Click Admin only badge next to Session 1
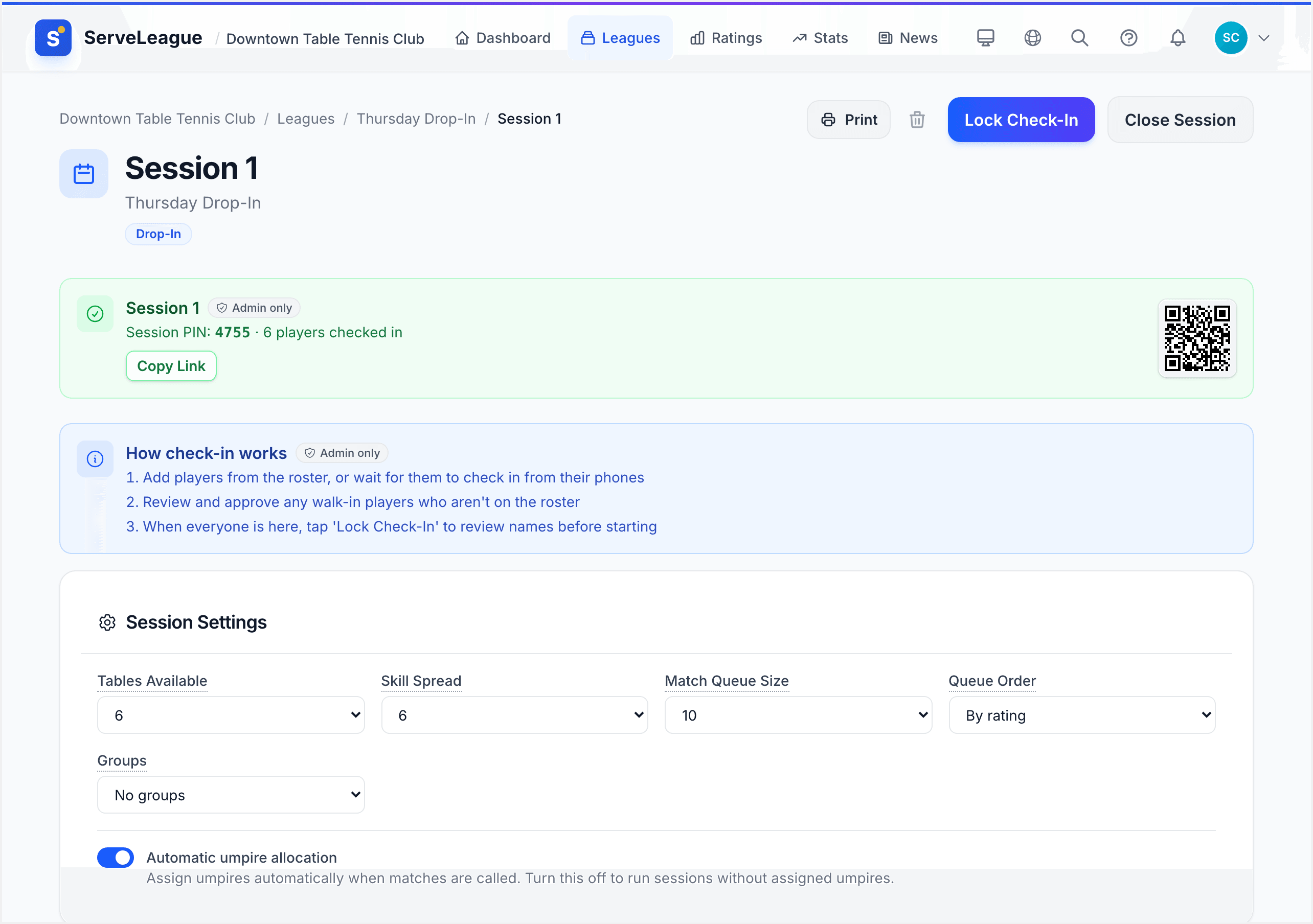Image resolution: width=1313 pixels, height=924 pixels. click(254, 308)
